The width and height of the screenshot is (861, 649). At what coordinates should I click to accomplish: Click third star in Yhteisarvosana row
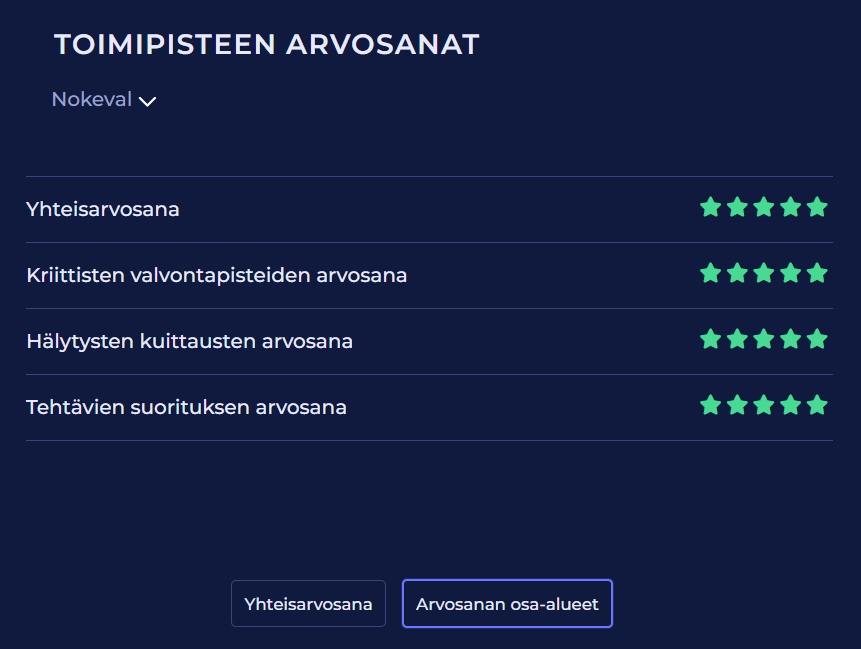pyautogui.click(x=764, y=207)
